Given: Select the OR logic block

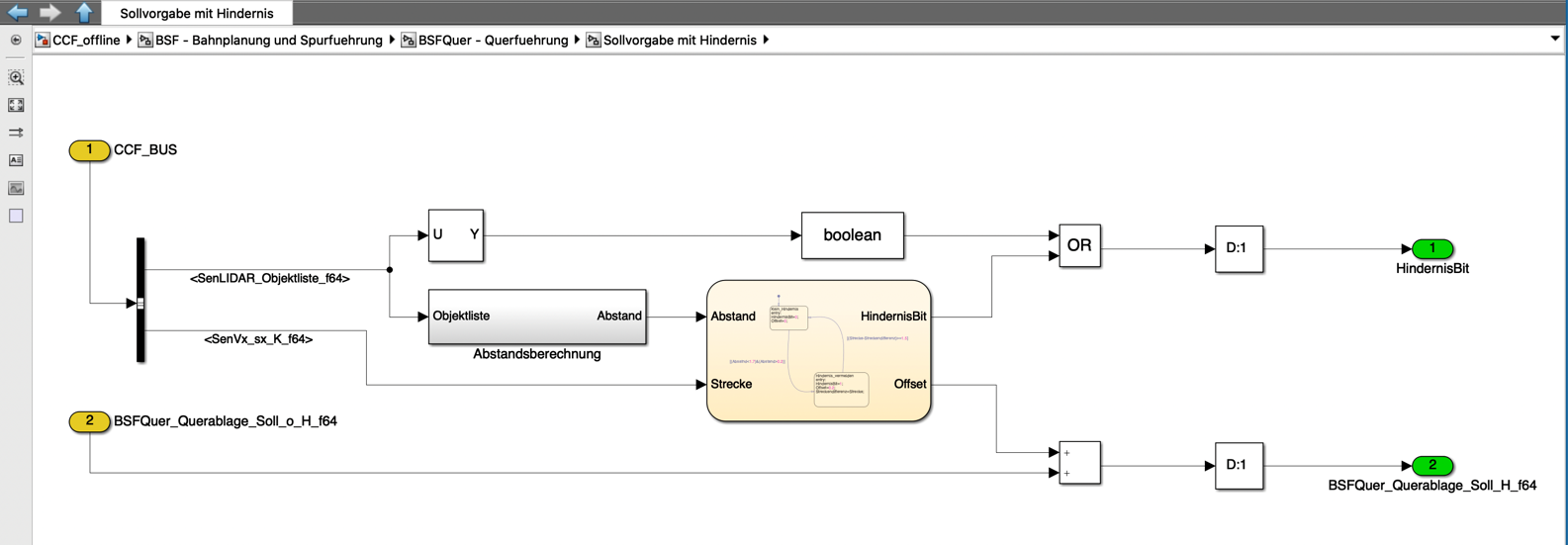Looking at the screenshot, I should (1079, 245).
